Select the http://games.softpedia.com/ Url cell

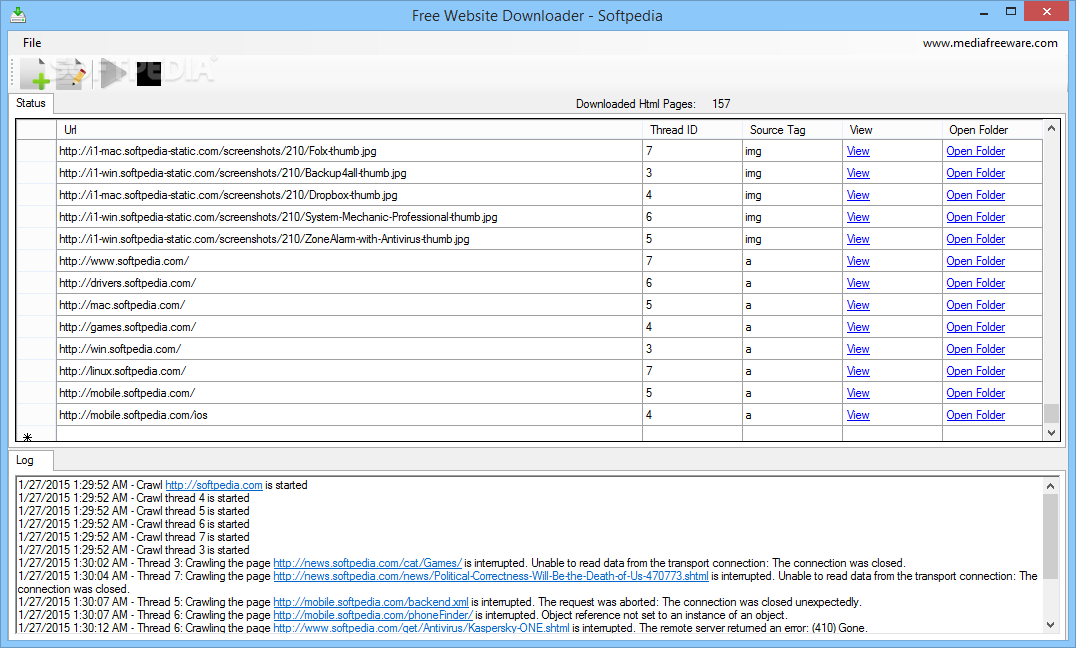point(349,327)
